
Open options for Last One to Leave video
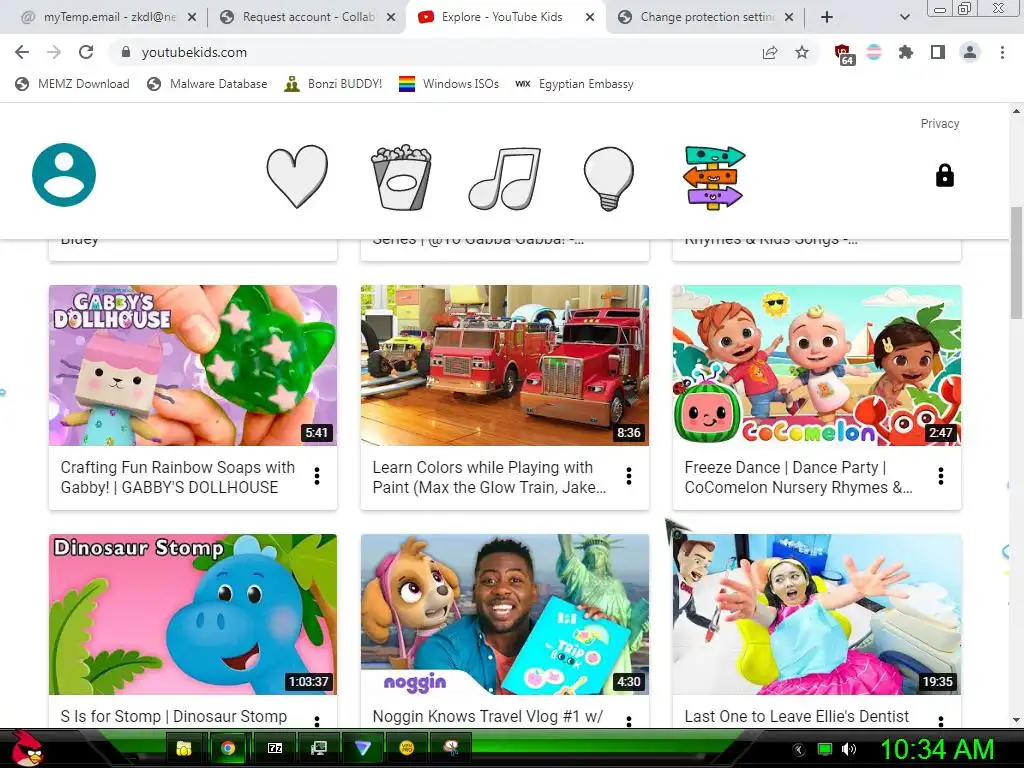[x=941, y=721]
